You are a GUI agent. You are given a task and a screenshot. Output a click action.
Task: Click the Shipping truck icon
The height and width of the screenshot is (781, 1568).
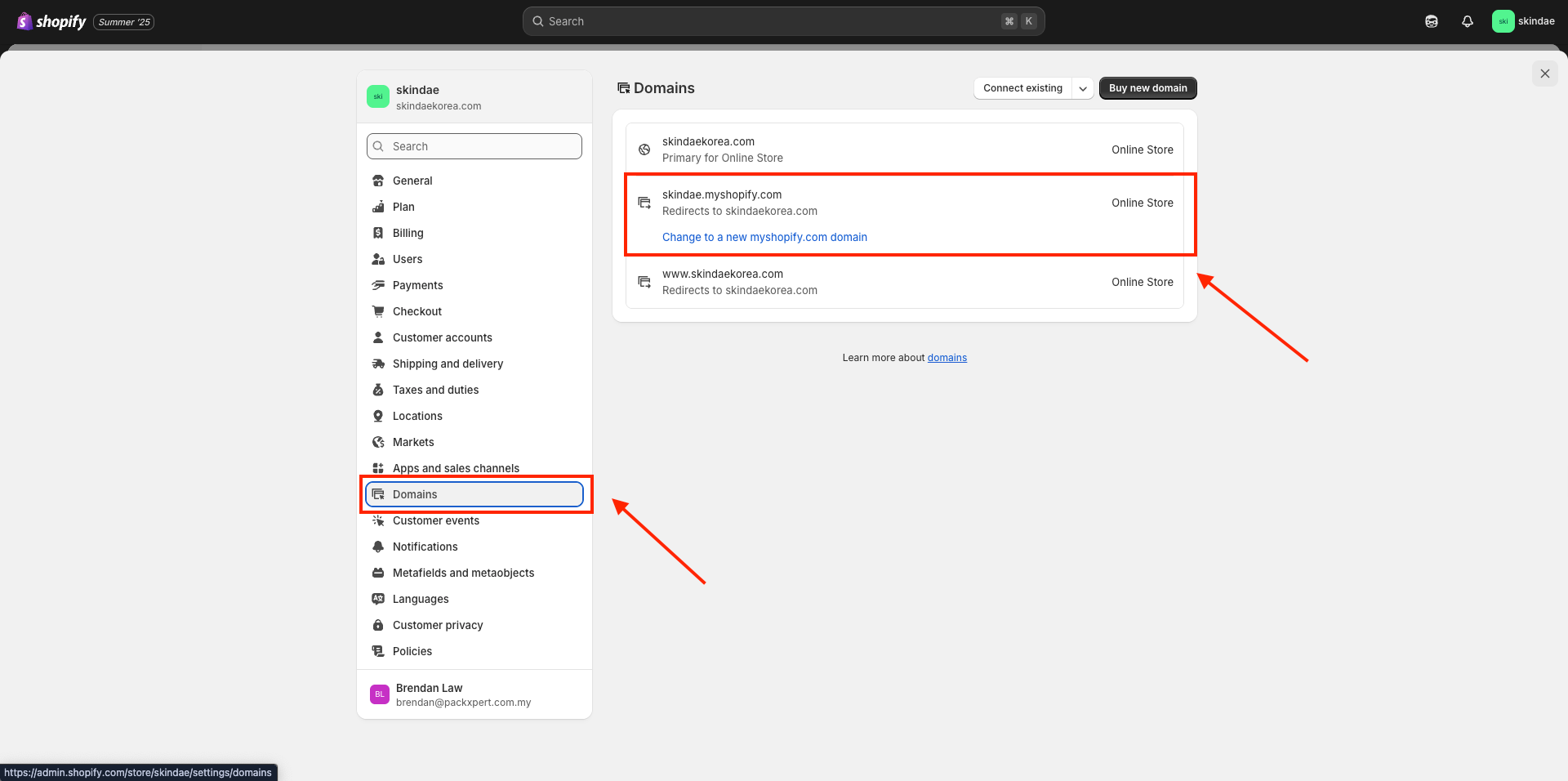[378, 364]
